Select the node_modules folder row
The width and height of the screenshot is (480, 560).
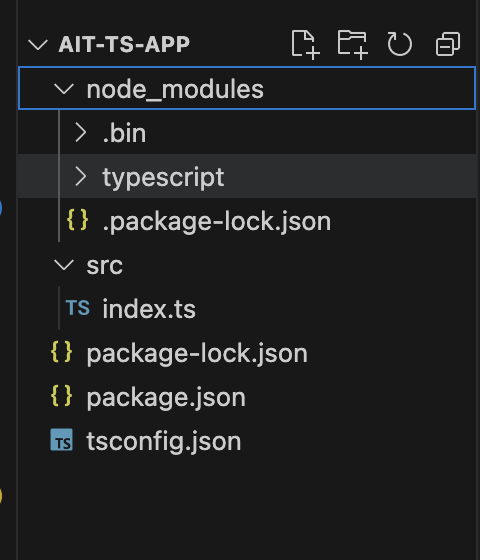[247, 88]
